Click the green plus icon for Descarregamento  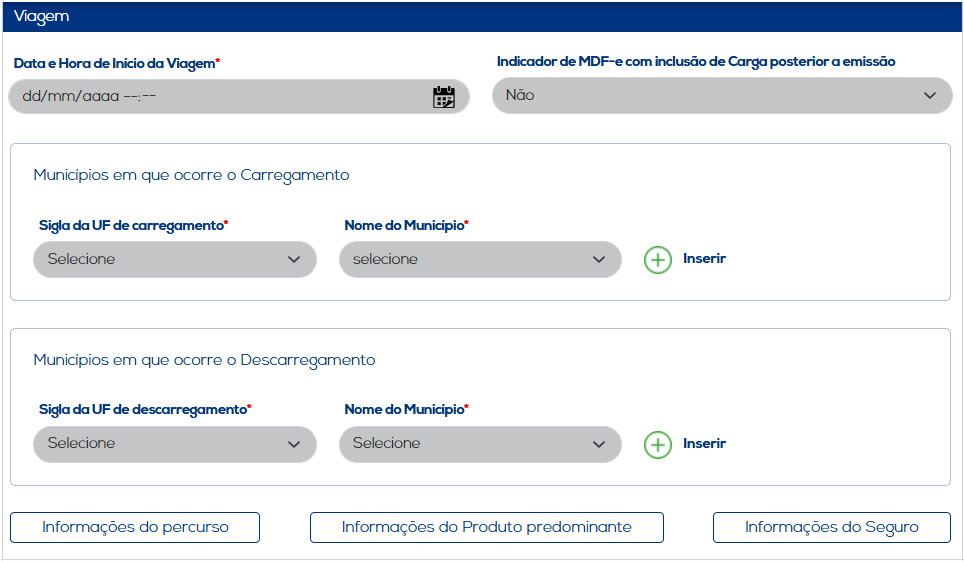(657, 444)
